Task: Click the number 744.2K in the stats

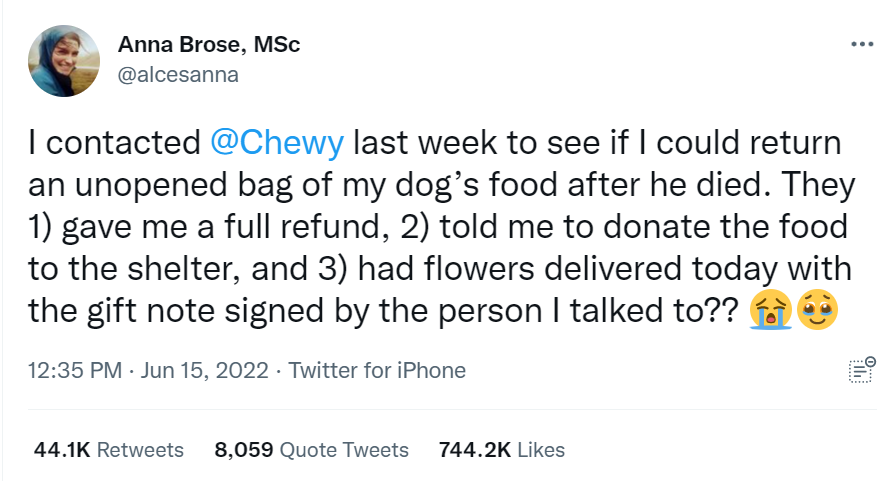Action: coord(474,450)
